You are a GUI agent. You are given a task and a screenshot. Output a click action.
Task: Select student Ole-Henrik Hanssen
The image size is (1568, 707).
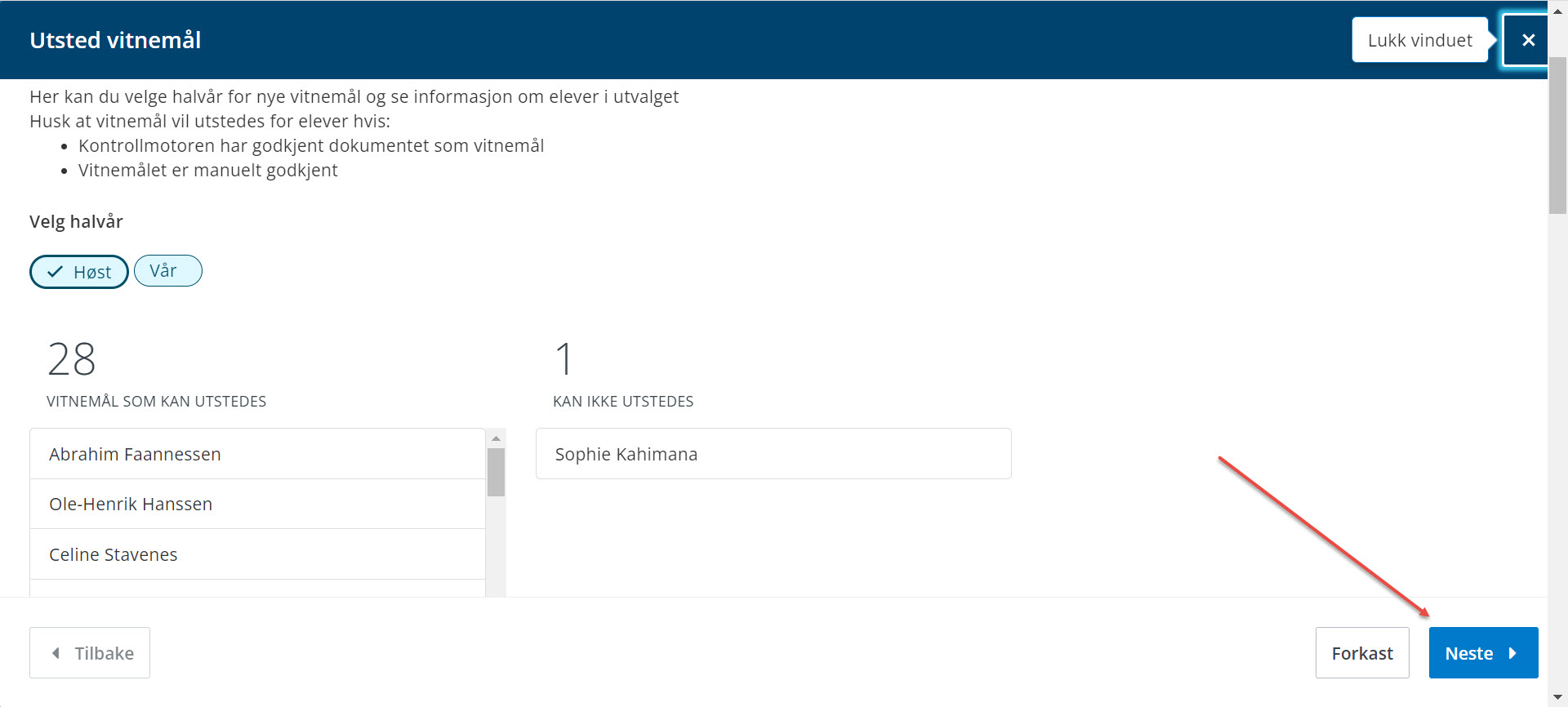coord(258,504)
